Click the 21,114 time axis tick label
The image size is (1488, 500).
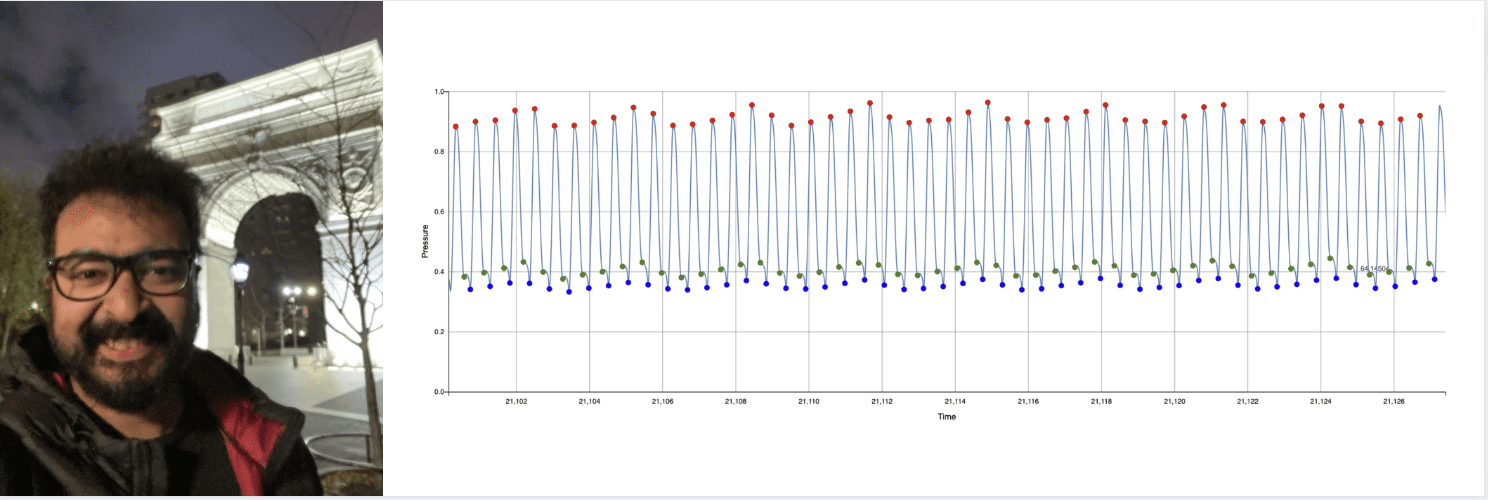tap(955, 401)
